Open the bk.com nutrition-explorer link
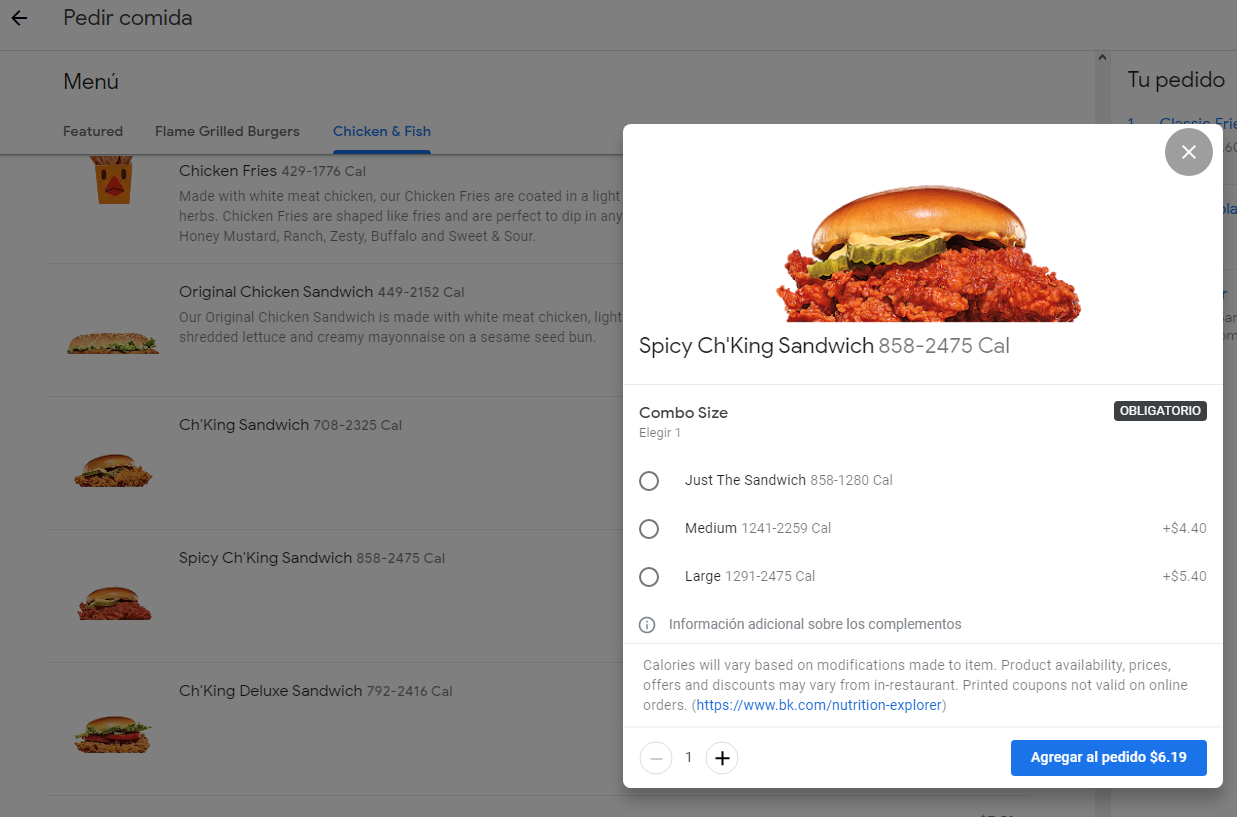Screen dimensions: 1237x817 819,705
